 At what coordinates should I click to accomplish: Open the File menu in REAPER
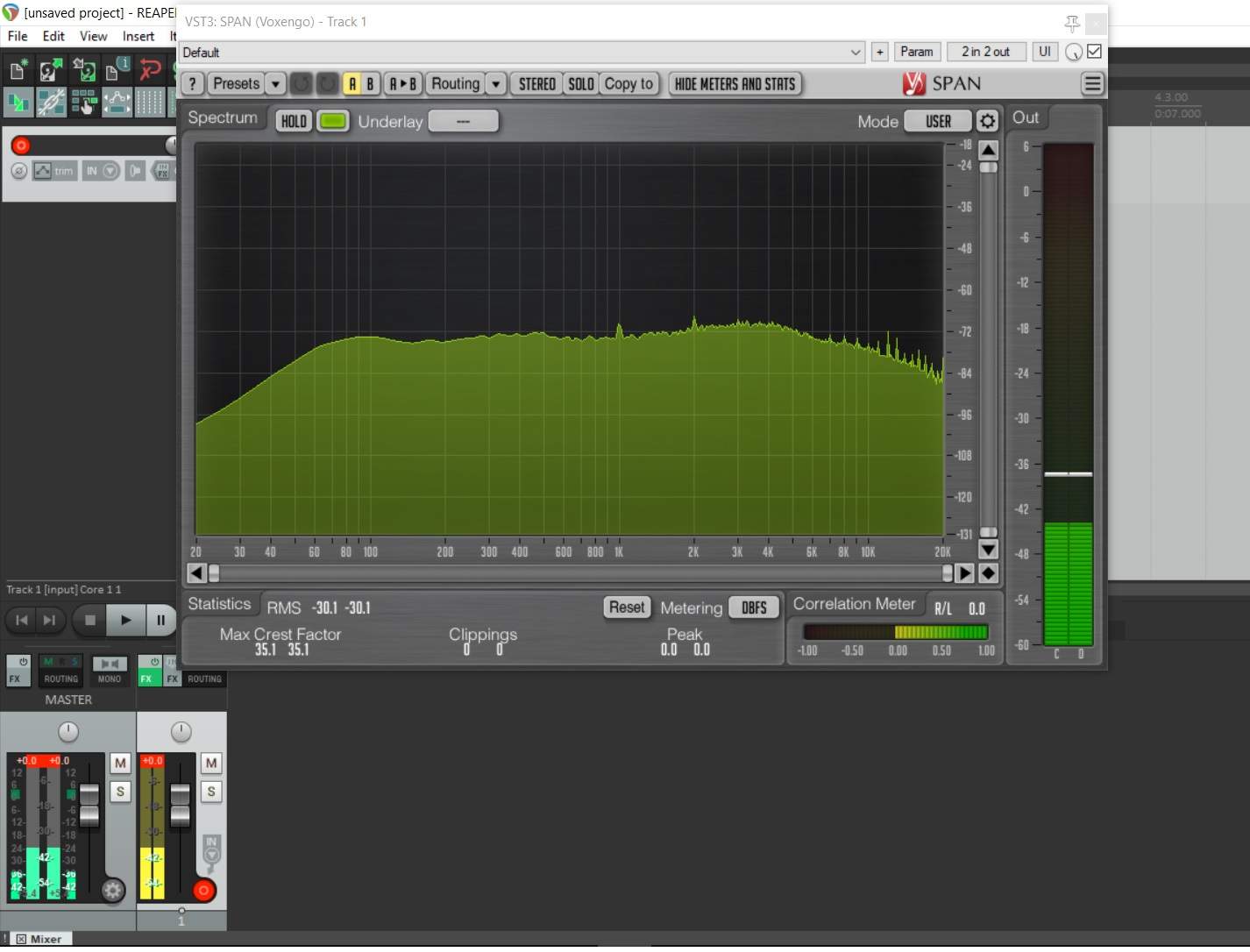pyautogui.click(x=18, y=36)
